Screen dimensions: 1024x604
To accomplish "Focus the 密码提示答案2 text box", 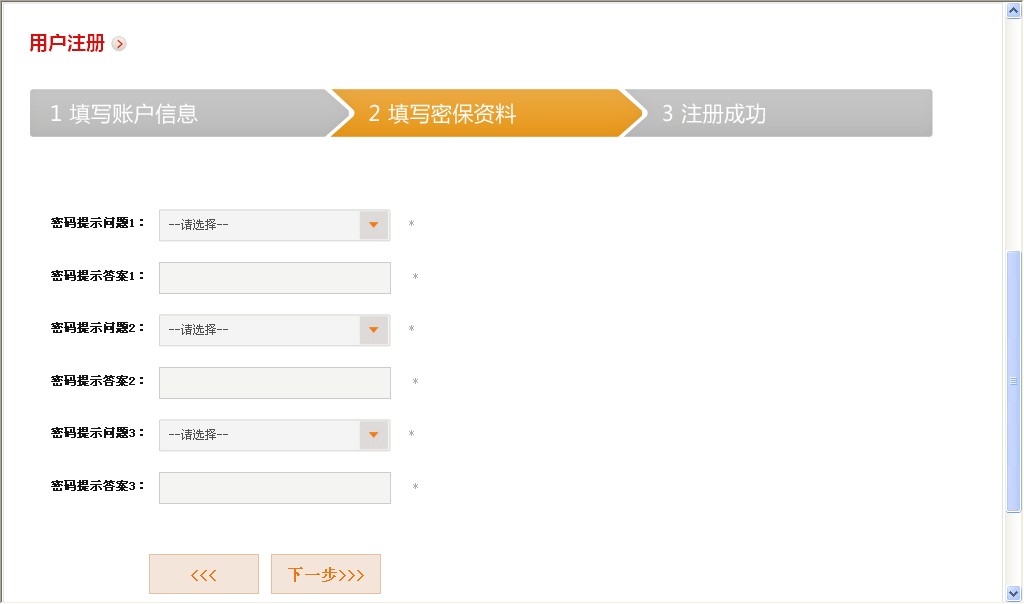I will click(274, 383).
